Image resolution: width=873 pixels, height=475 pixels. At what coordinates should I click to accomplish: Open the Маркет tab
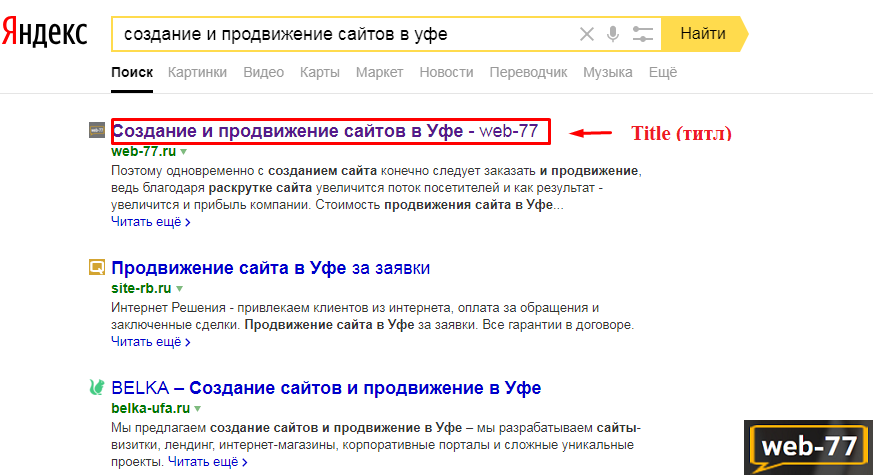379,72
